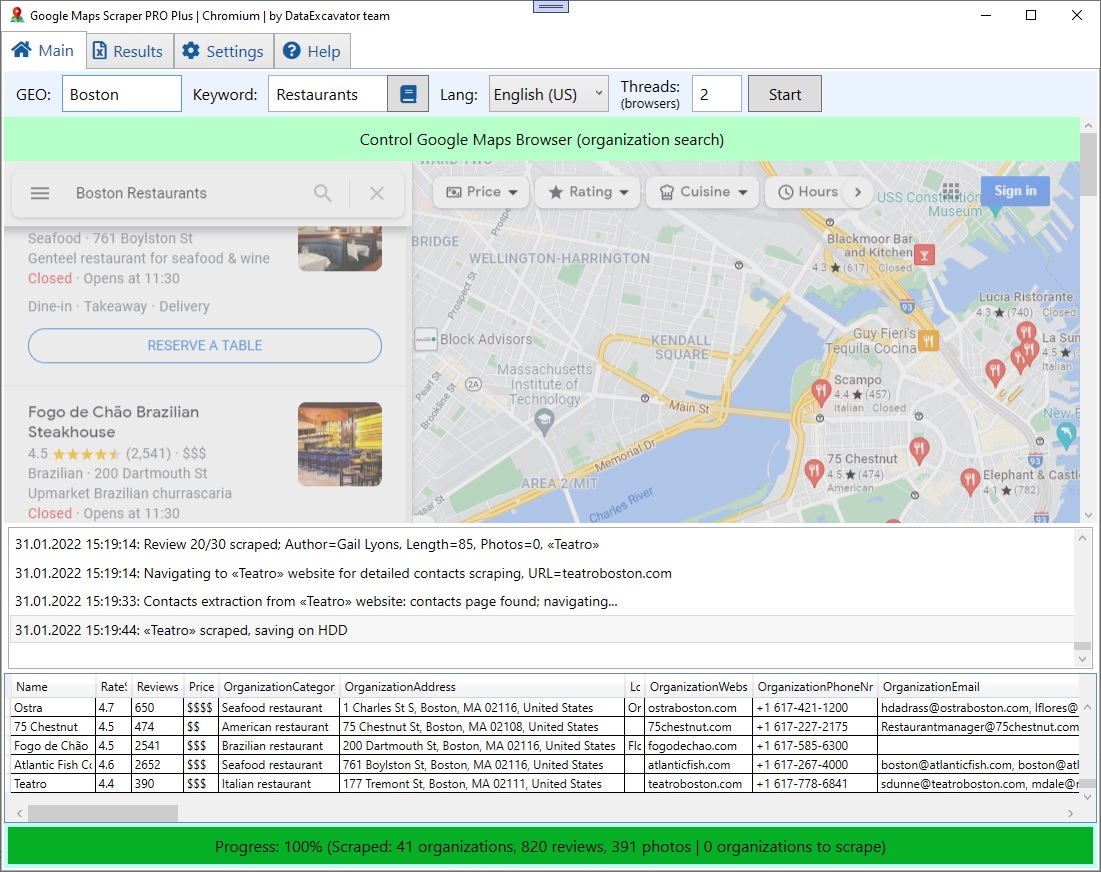Click the Blackmoor Bar cocktail pin

pyautogui.click(x=925, y=254)
